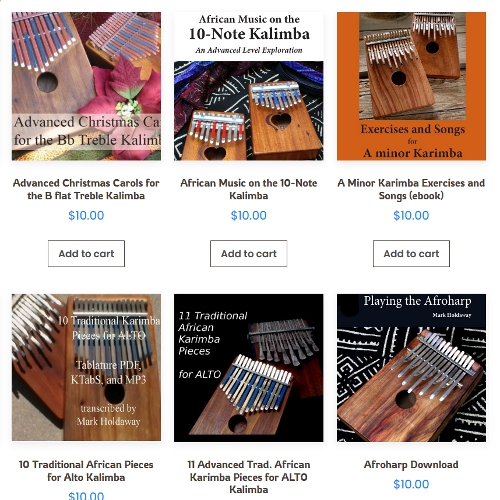The height and width of the screenshot is (500, 500).
Task: Open African Music on the 10-Note Kalimba title
Action: click(x=249, y=189)
